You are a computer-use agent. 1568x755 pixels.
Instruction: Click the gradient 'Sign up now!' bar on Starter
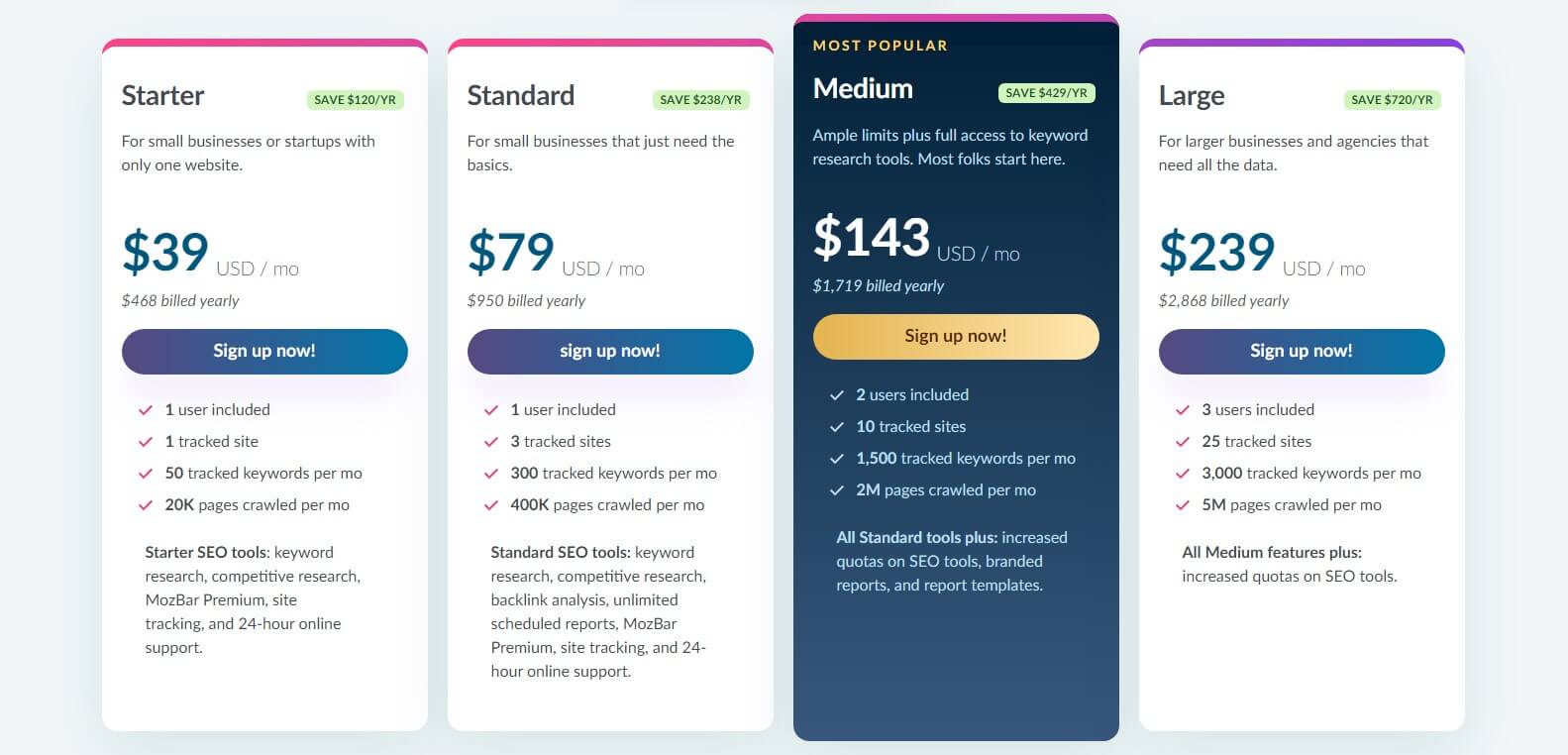coord(263,351)
